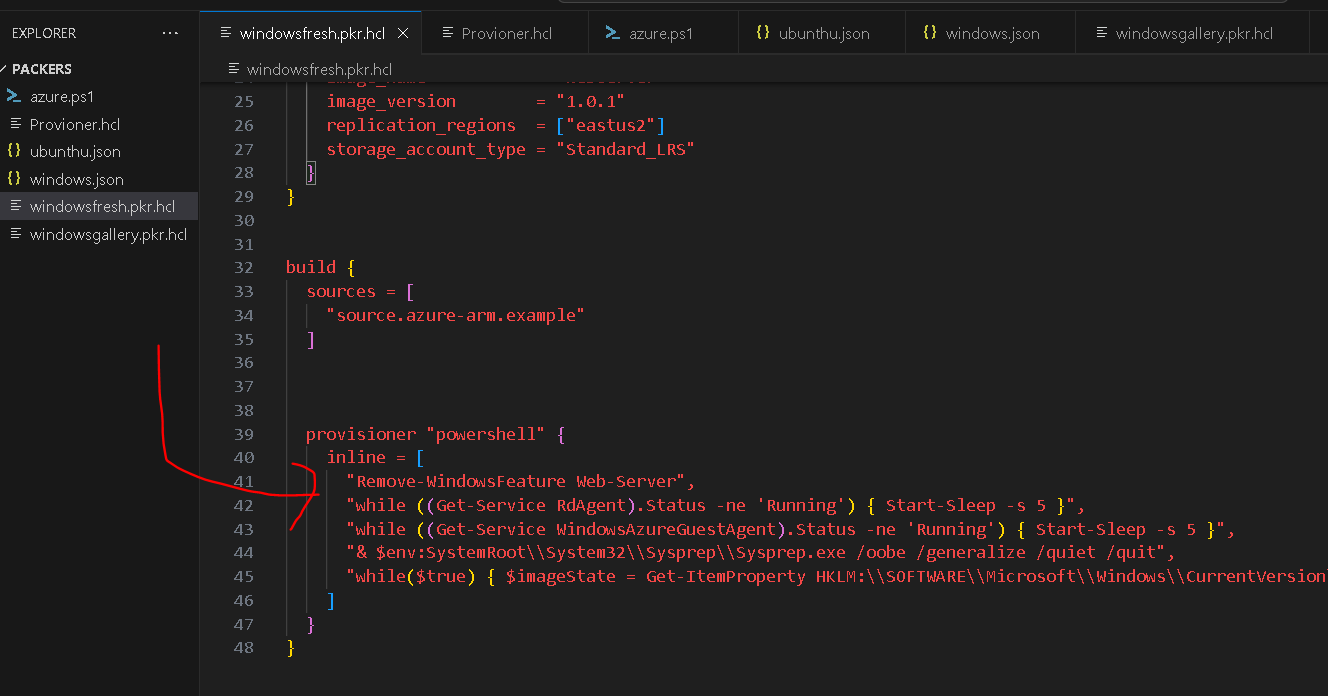Click the "Standard_LRS" string value
The height and width of the screenshot is (696, 1328).
(625, 149)
